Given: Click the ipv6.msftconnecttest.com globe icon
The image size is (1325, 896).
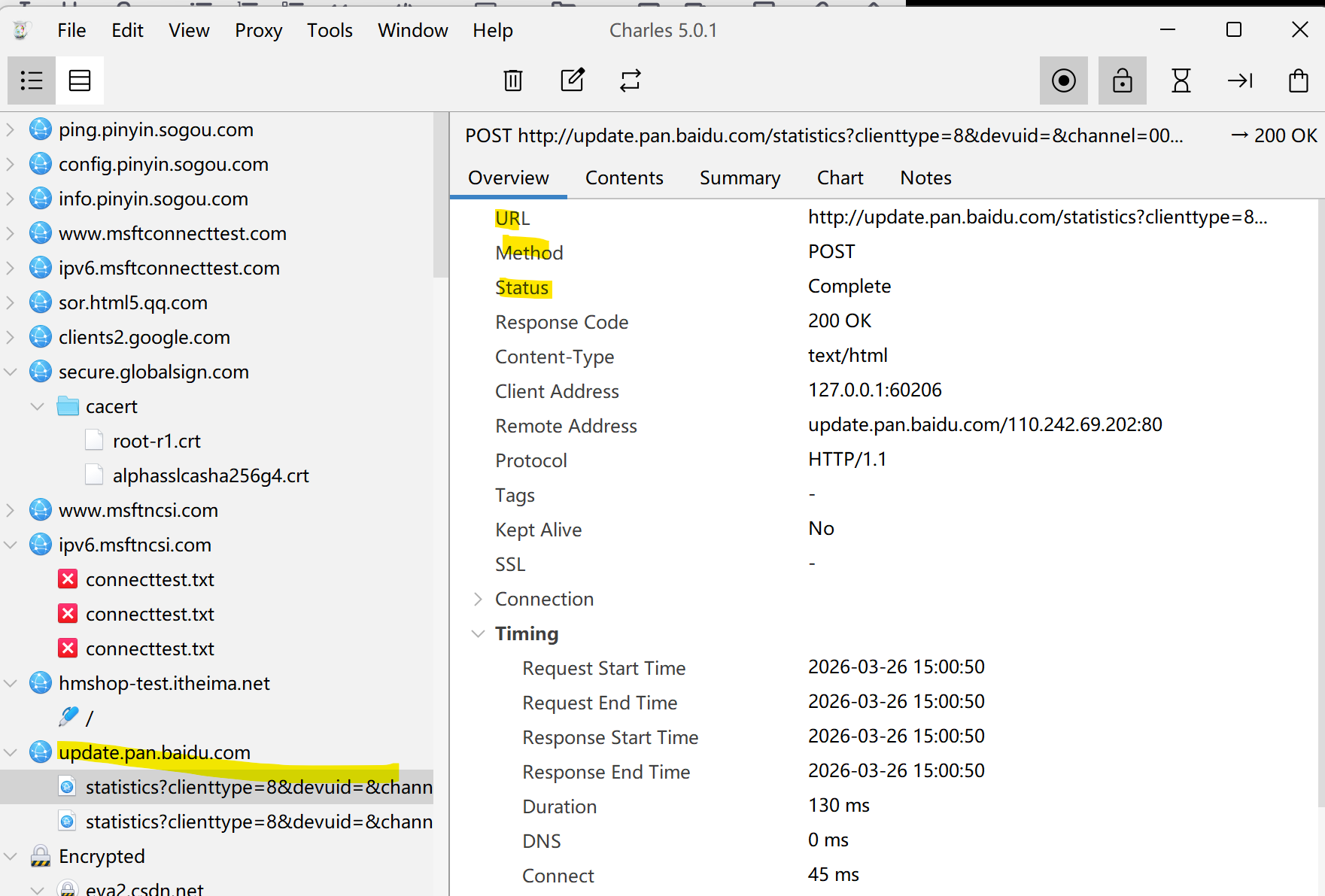Looking at the screenshot, I should pos(41,268).
